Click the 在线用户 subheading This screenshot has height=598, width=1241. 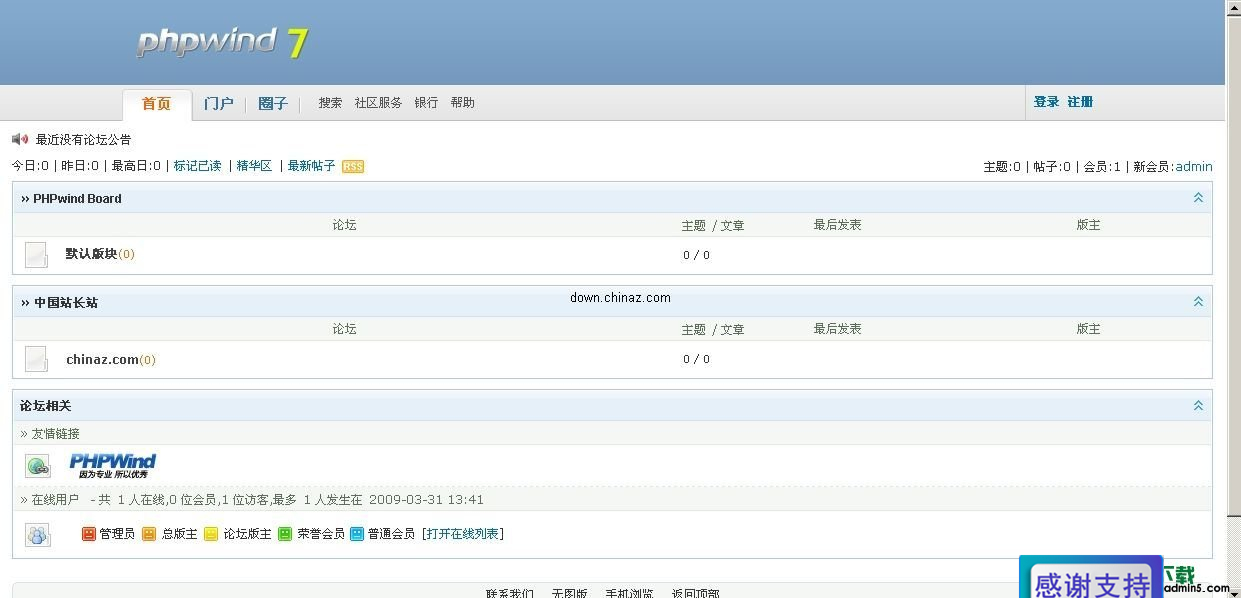pos(56,500)
